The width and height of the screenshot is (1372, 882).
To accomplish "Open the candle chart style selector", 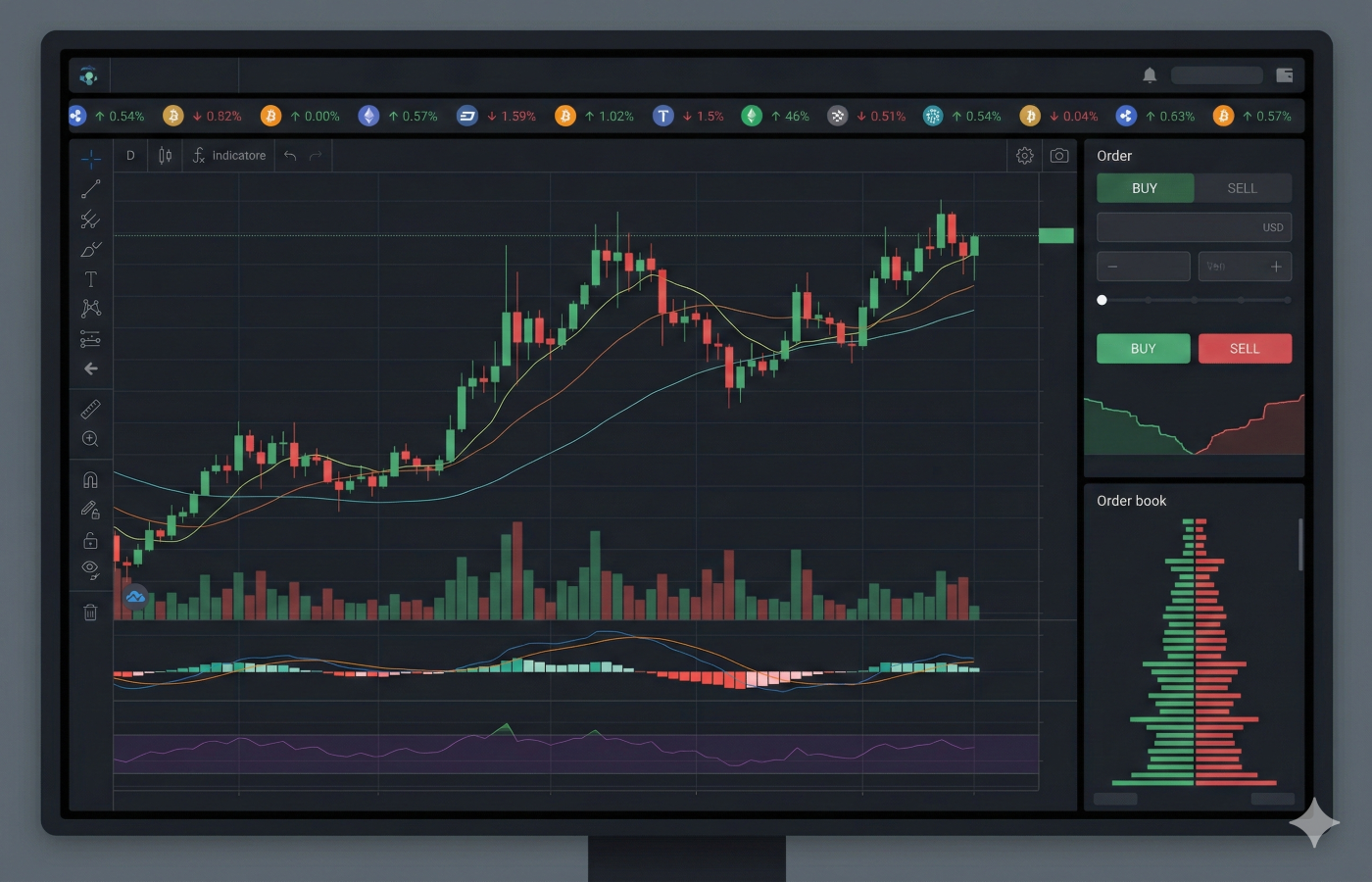I will 164,155.
